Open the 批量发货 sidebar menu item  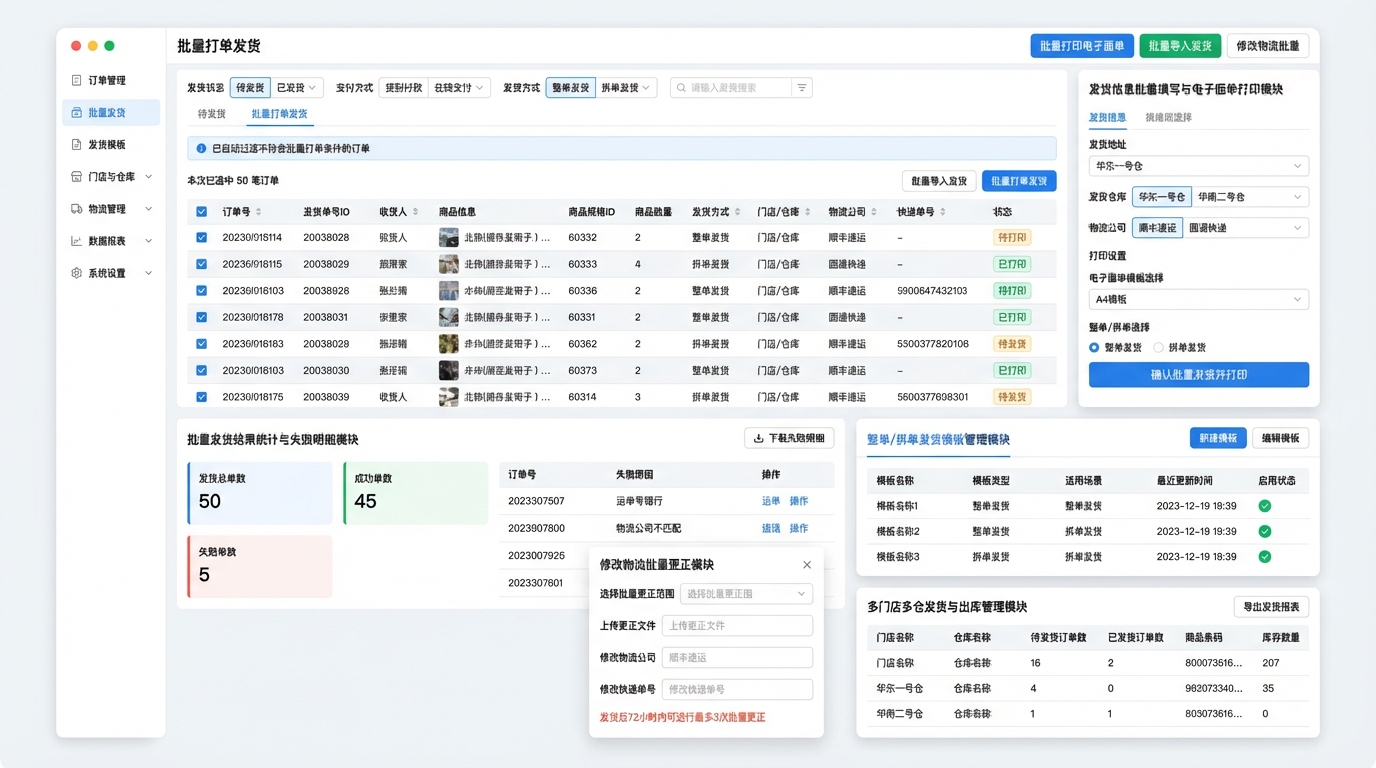(107, 113)
